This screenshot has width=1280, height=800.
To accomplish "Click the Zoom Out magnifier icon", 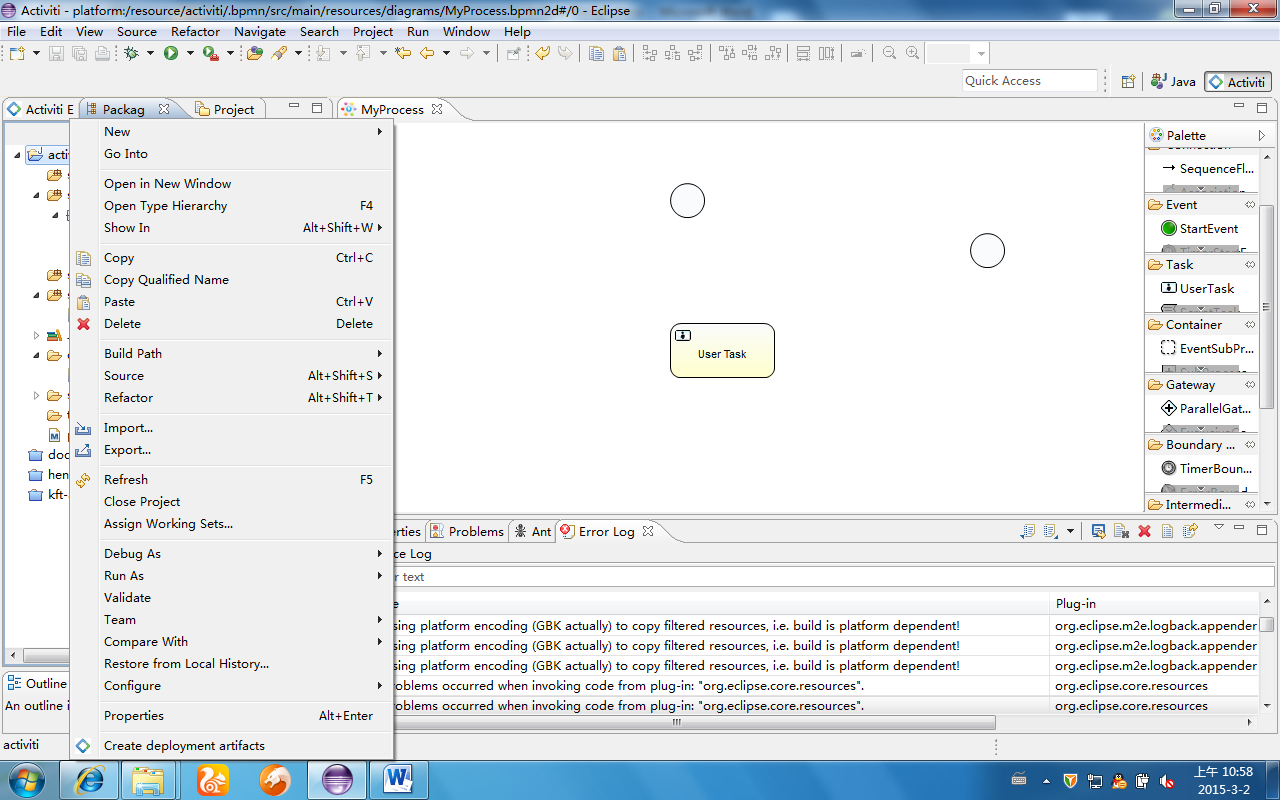I will (889, 53).
